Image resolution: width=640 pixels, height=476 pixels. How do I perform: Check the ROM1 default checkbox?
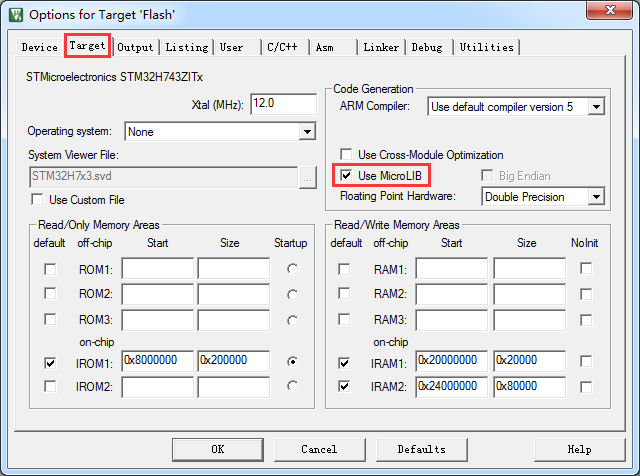pos(50,269)
